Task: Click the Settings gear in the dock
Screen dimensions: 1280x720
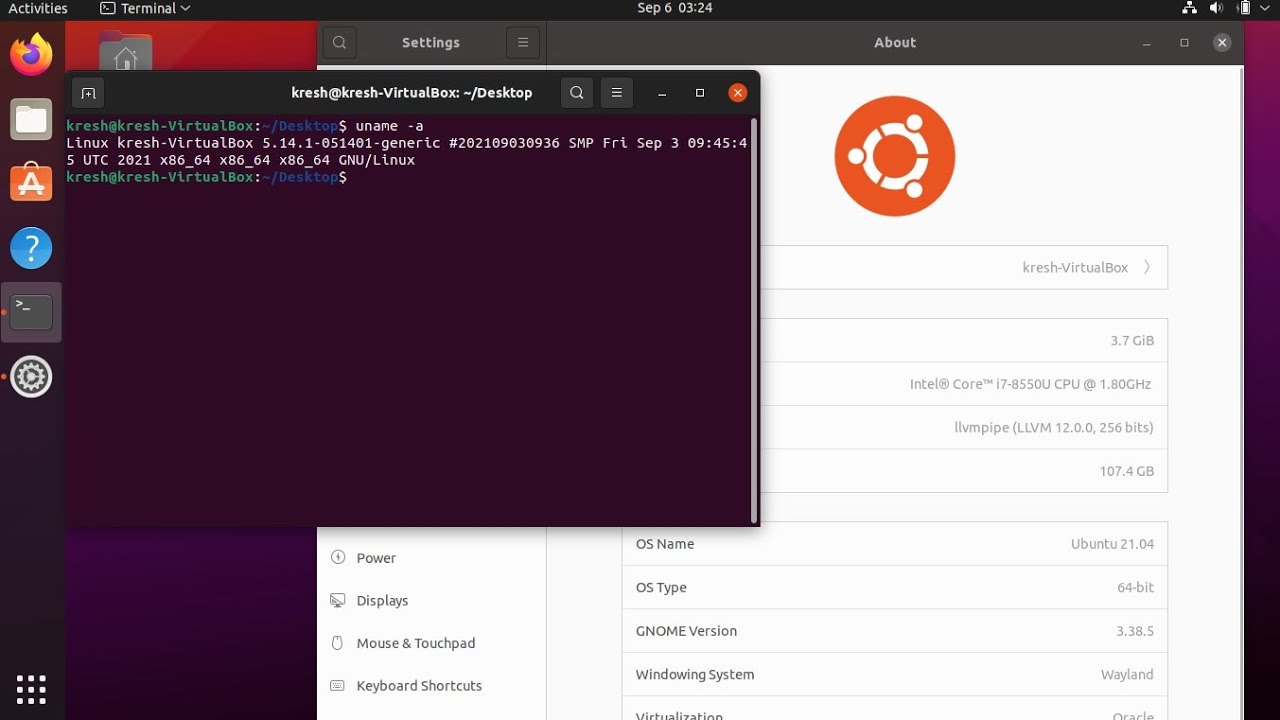Action: point(31,377)
